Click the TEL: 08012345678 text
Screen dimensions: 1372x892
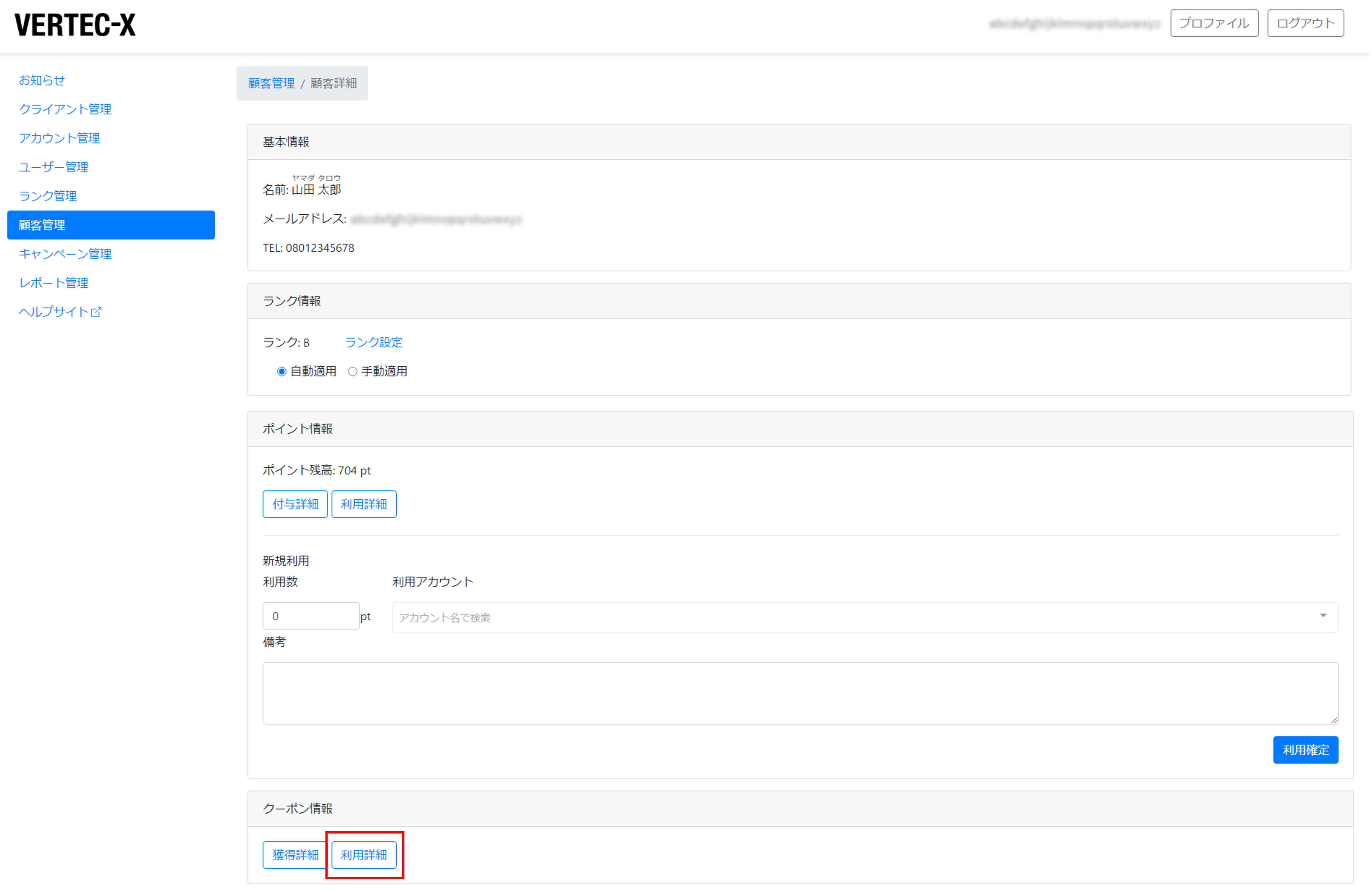pos(309,249)
